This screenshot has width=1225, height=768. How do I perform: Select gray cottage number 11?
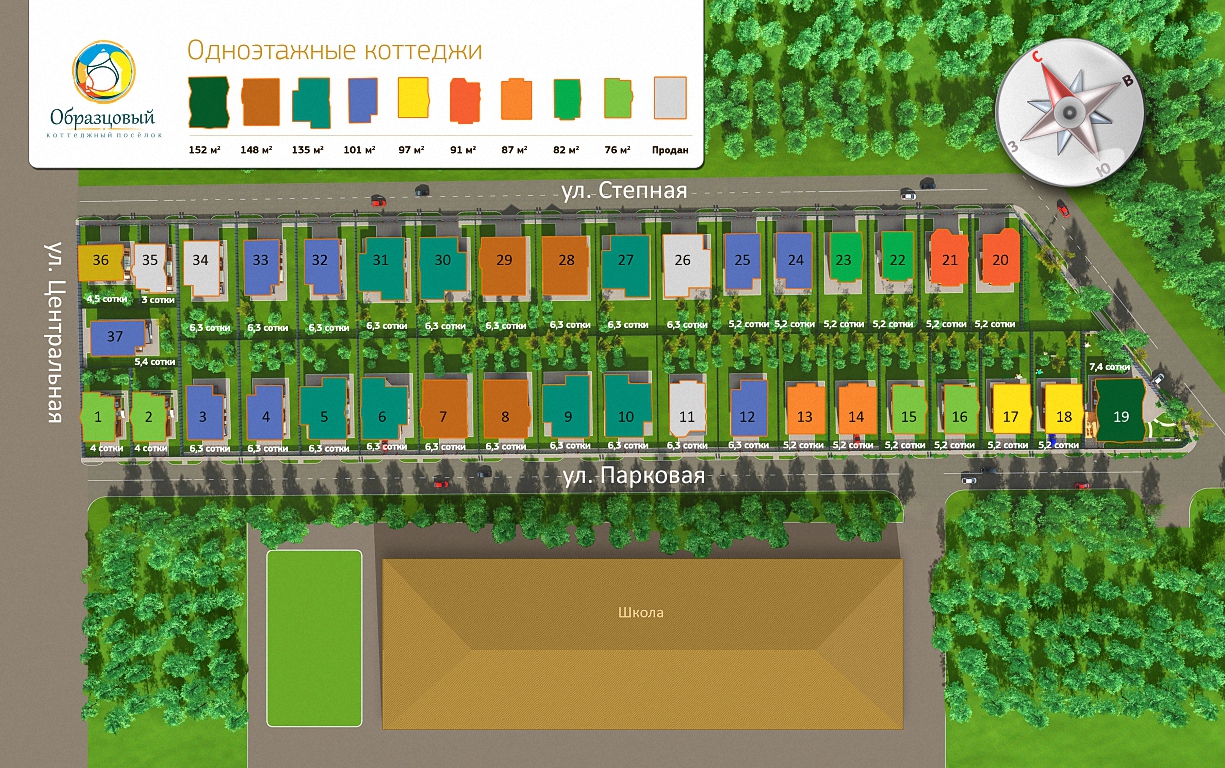coord(686,414)
